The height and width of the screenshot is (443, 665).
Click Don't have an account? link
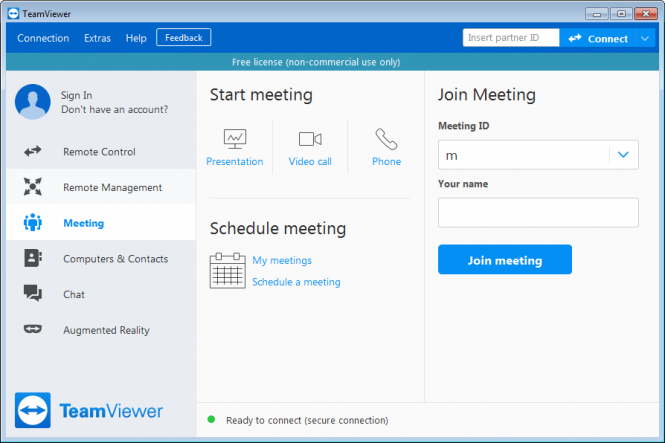(115, 109)
